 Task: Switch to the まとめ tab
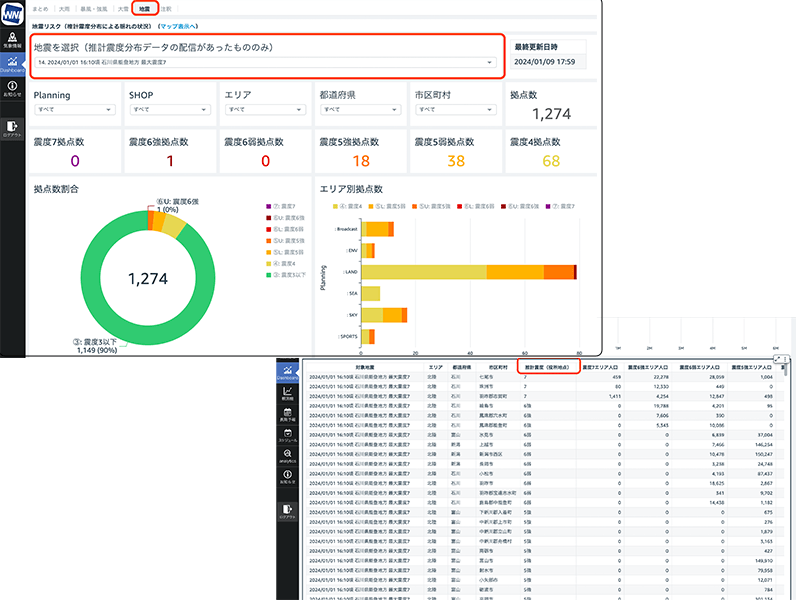coord(40,8)
